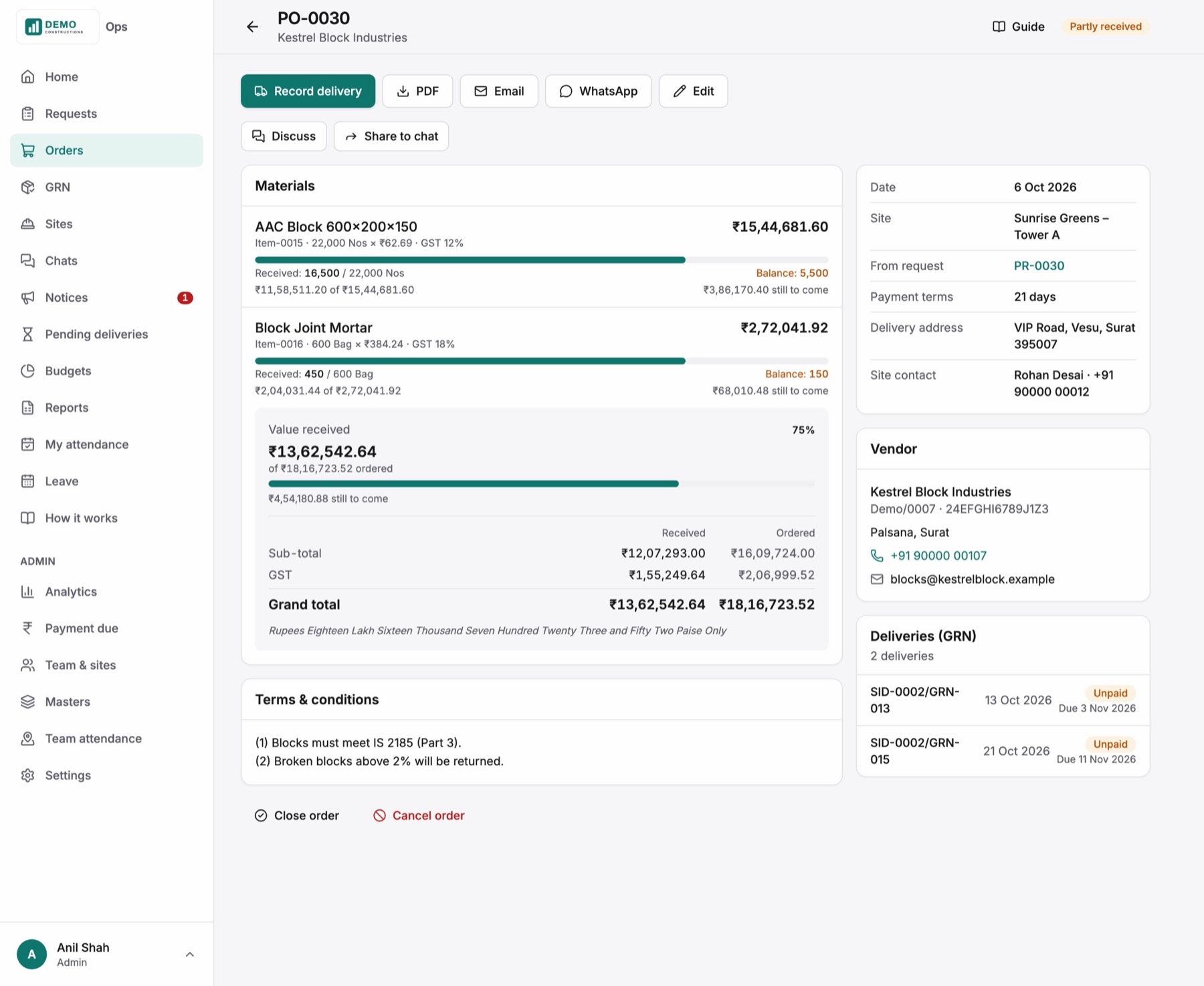Send order via WhatsApp
1204x986 pixels.
click(x=598, y=91)
